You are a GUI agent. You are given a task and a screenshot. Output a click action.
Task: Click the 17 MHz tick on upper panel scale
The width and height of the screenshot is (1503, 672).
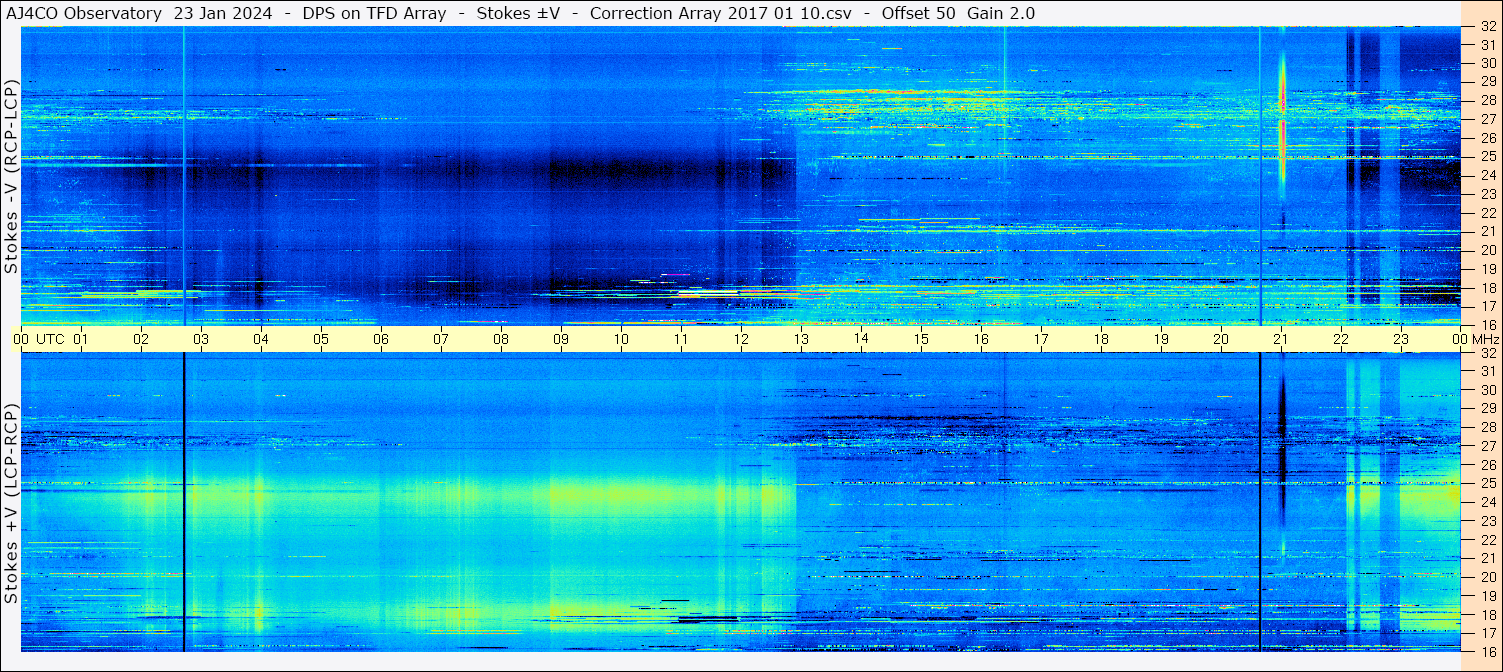pos(1487,305)
